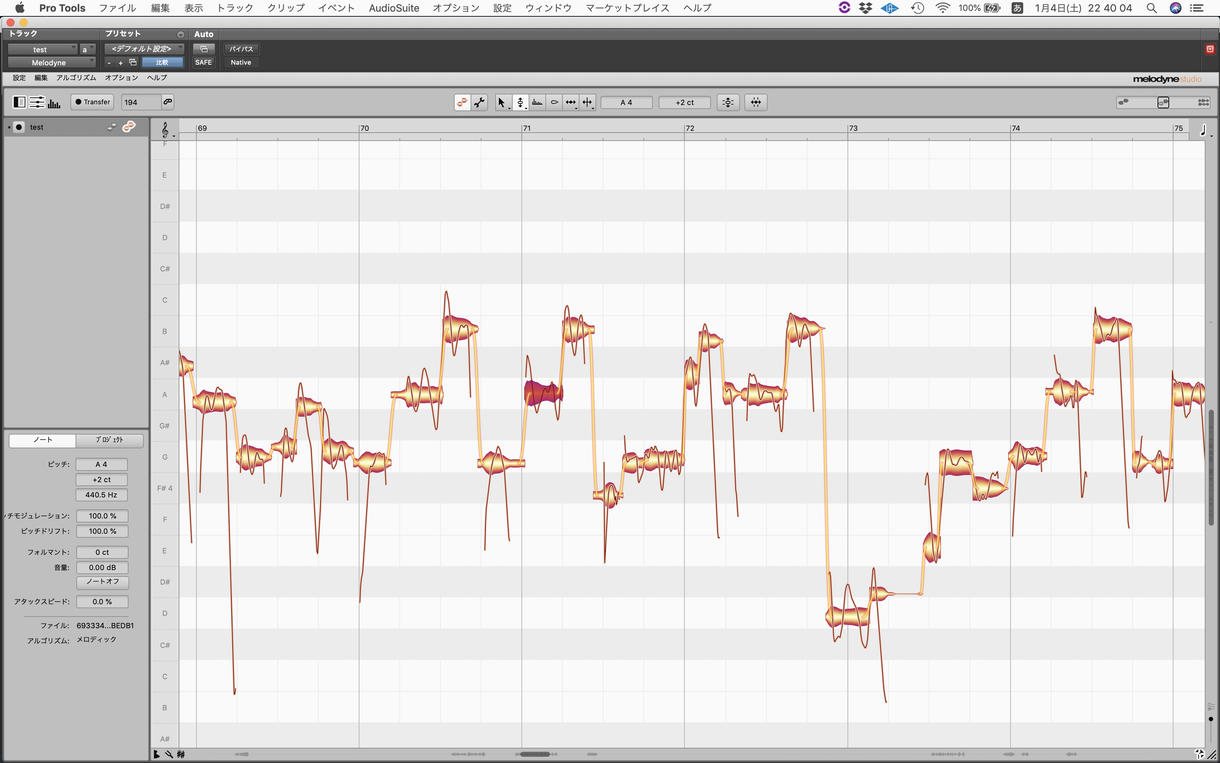Click the toolbar +2 ct field

[x=684, y=102]
